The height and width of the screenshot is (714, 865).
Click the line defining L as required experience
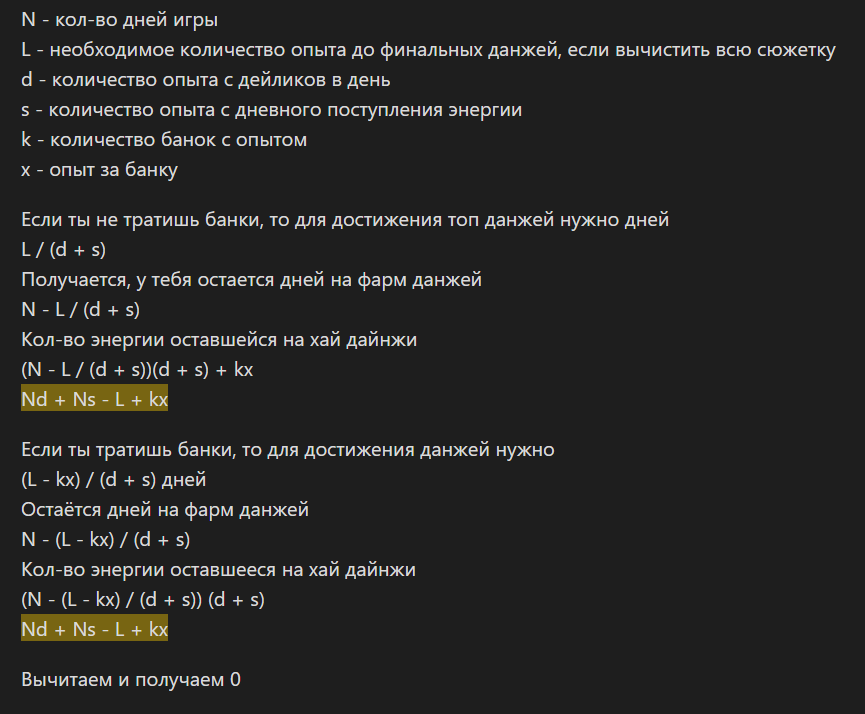coord(428,50)
